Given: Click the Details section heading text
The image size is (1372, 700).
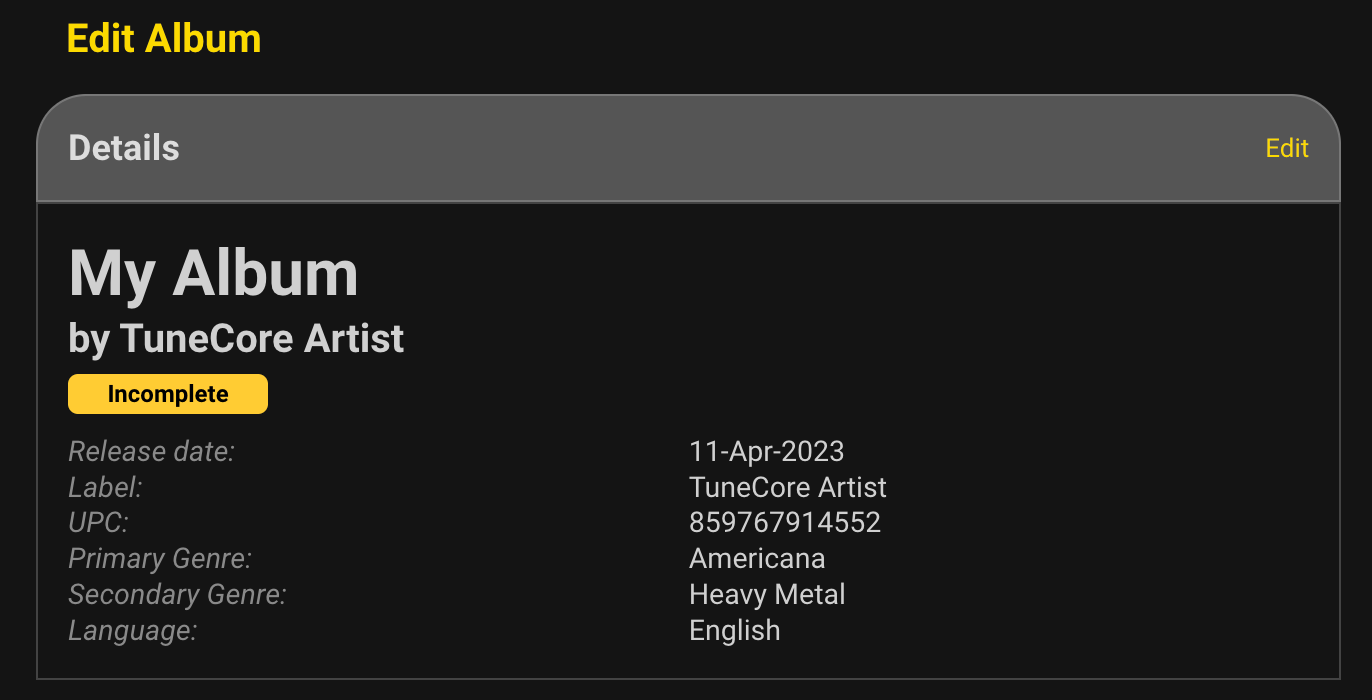Looking at the screenshot, I should [124, 149].
